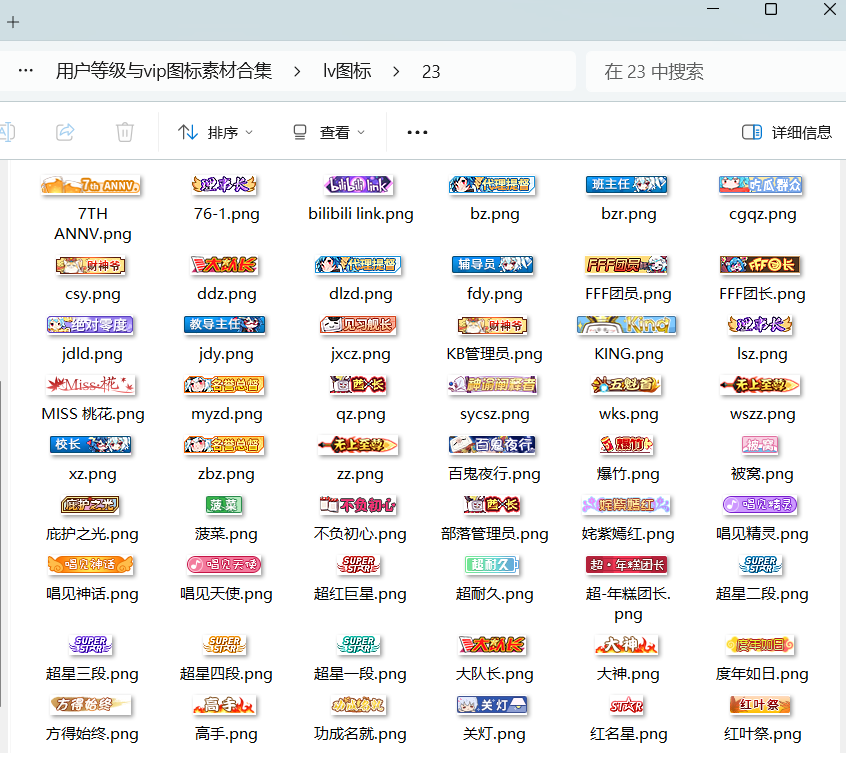Open the 查看 view dropdown
Viewport: 846px width, 757px height.
[x=328, y=132]
